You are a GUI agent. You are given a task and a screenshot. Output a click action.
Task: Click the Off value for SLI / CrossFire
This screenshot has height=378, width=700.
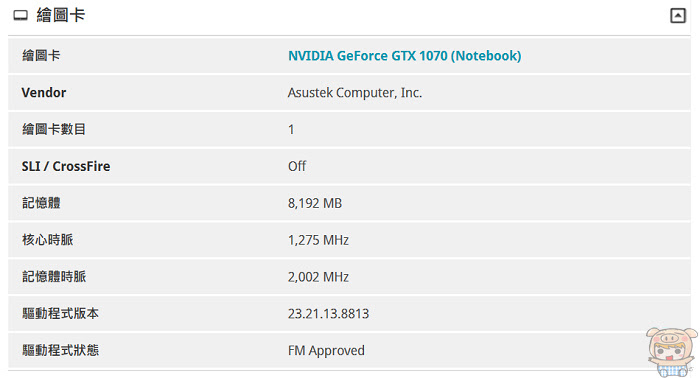pos(297,166)
